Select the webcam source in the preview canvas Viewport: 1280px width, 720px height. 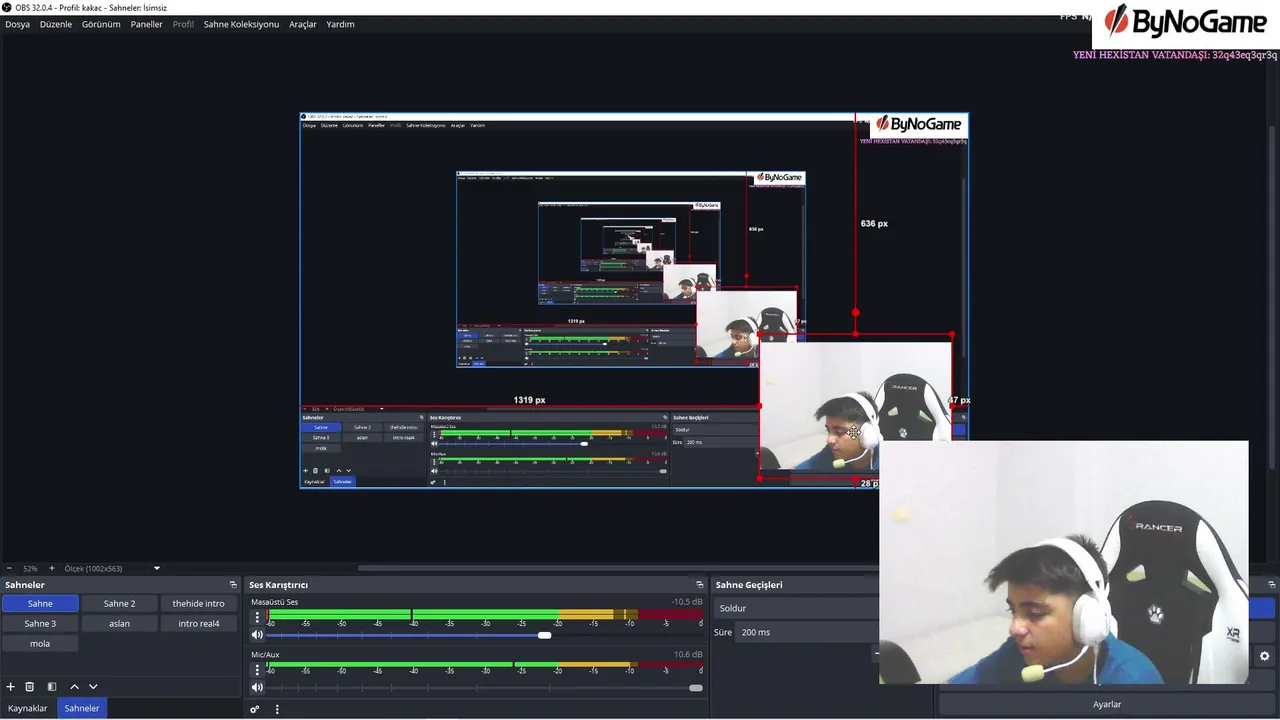(x=855, y=405)
